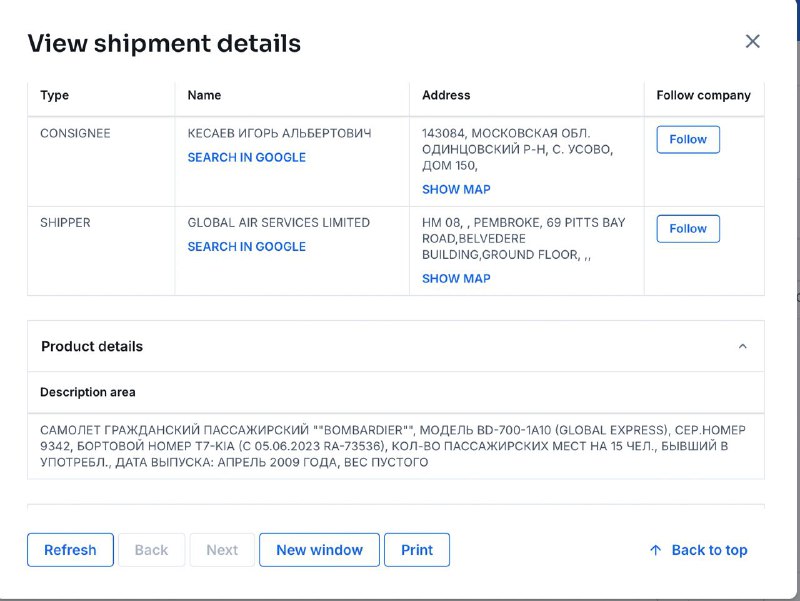Select the Bombardier aircraft description text
The height and width of the screenshot is (601, 800).
(393, 446)
